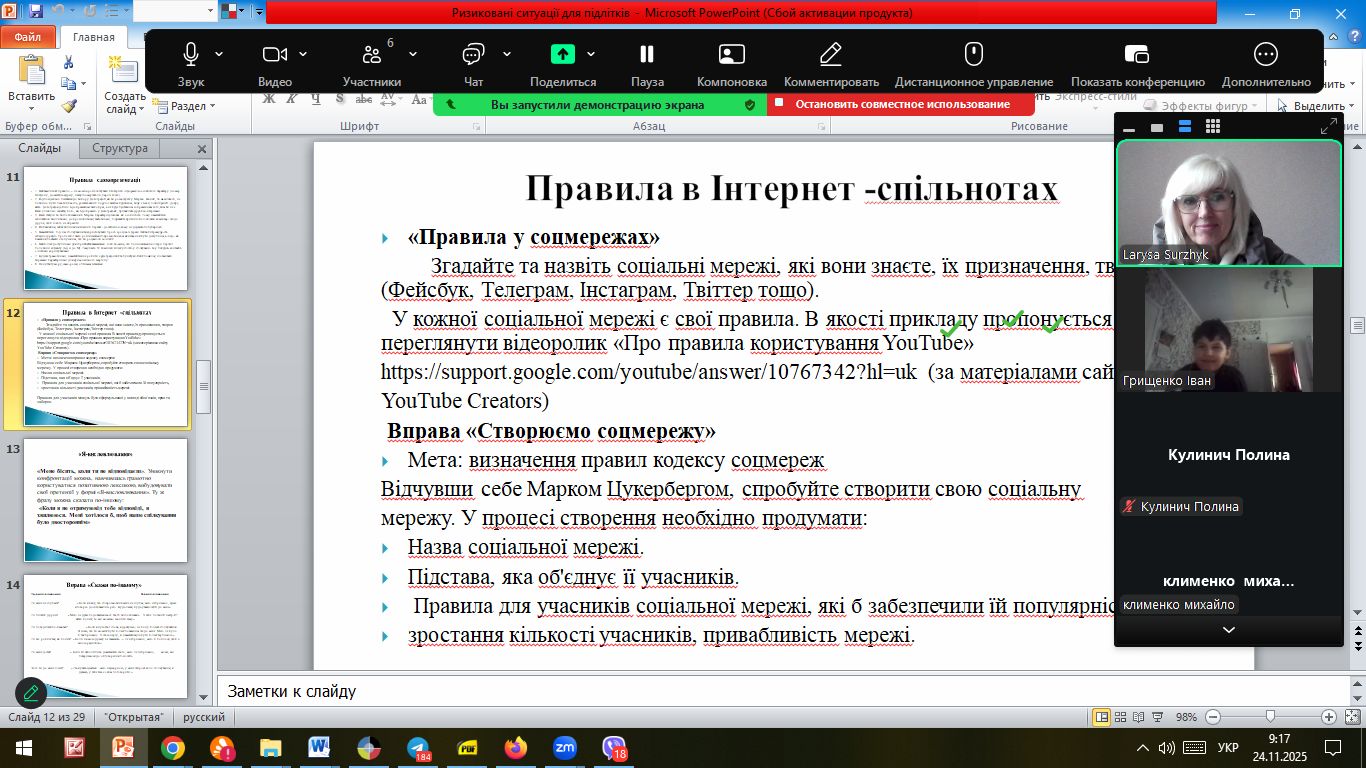1366x768 pixels.
Task: Select slide 13 thumbnail in slides pane
Action: point(105,499)
